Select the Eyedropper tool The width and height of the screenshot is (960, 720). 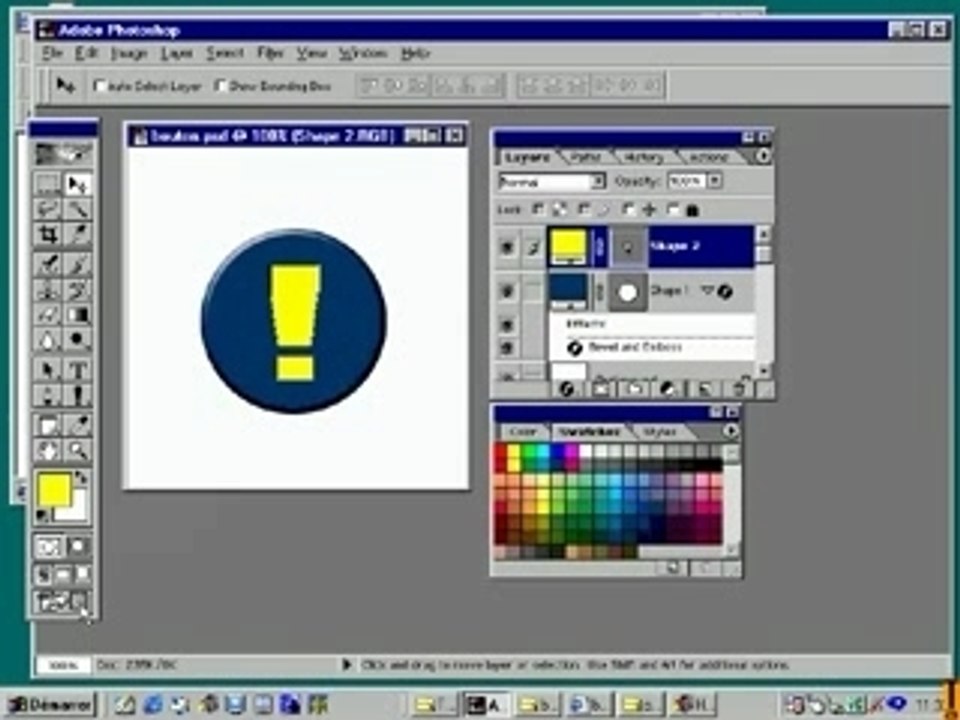(78, 425)
